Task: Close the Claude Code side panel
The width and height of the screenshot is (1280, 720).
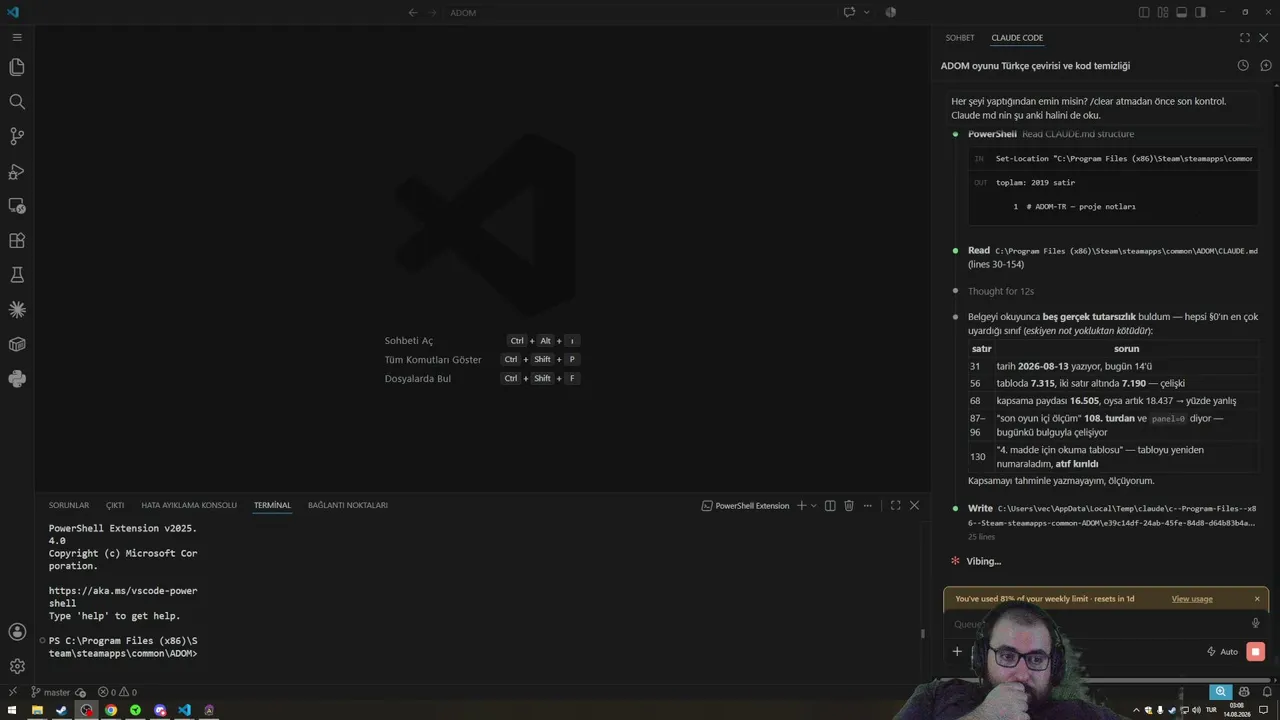Action: [x=1264, y=38]
